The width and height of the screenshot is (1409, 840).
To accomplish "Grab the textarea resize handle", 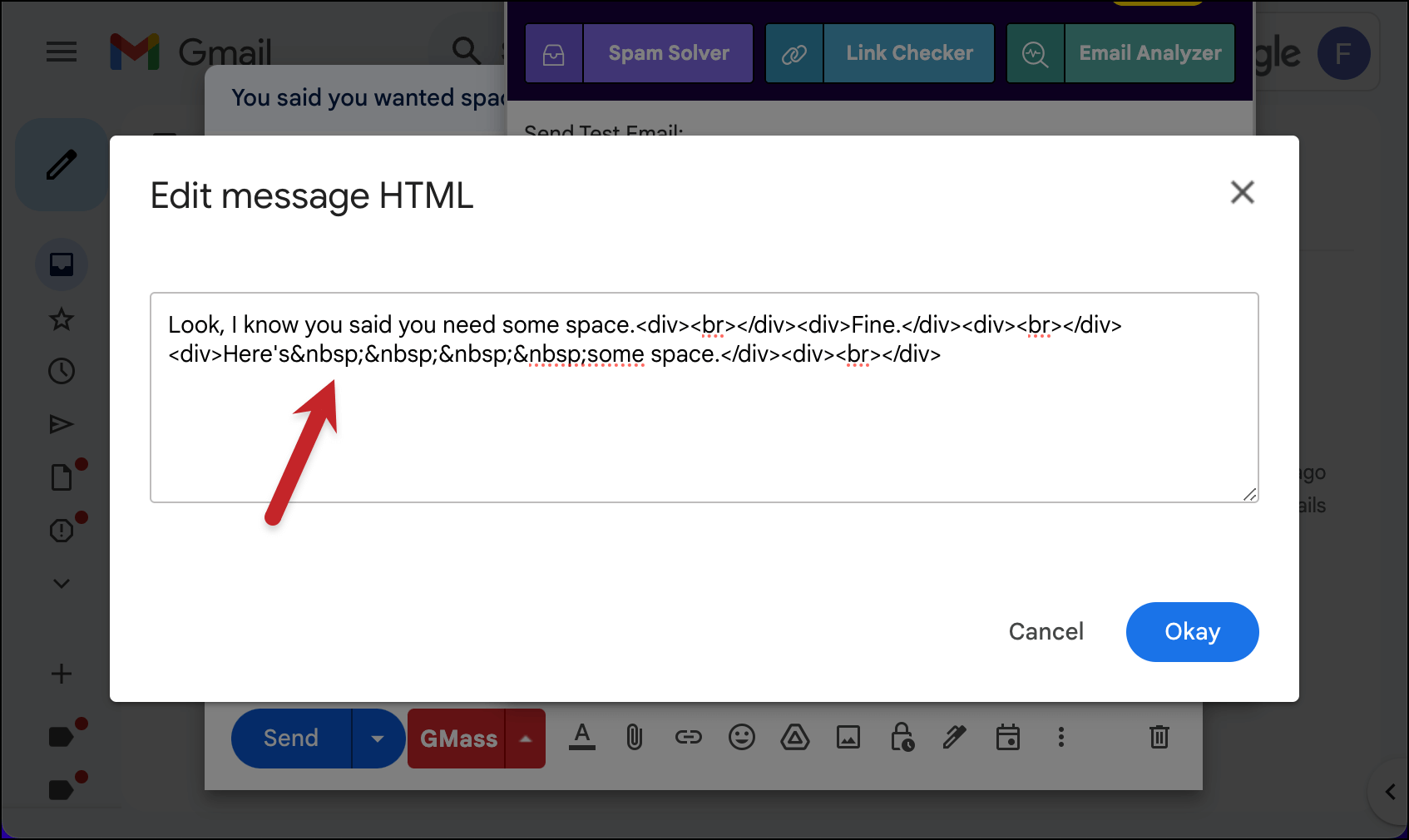I will 1250,494.
